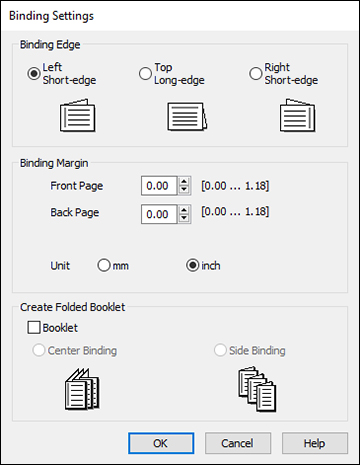The width and height of the screenshot is (360, 465).
Task: Click the Center Binding booklet illustration
Action: [82, 389]
